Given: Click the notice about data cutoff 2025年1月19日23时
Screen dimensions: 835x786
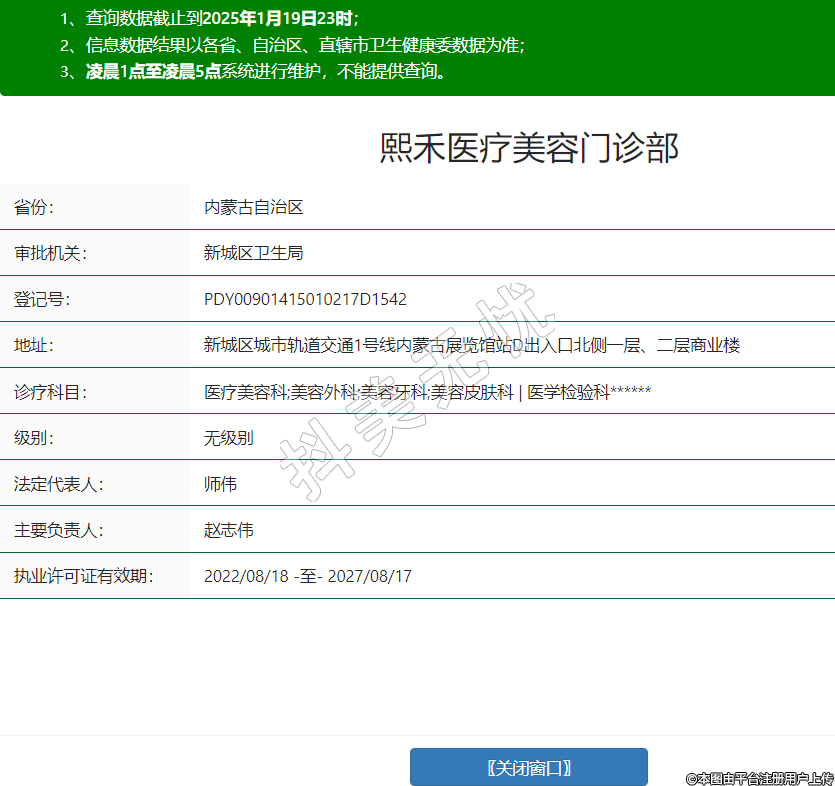Looking at the screenshot, I should pyautogui.click(x=208, y=19).
